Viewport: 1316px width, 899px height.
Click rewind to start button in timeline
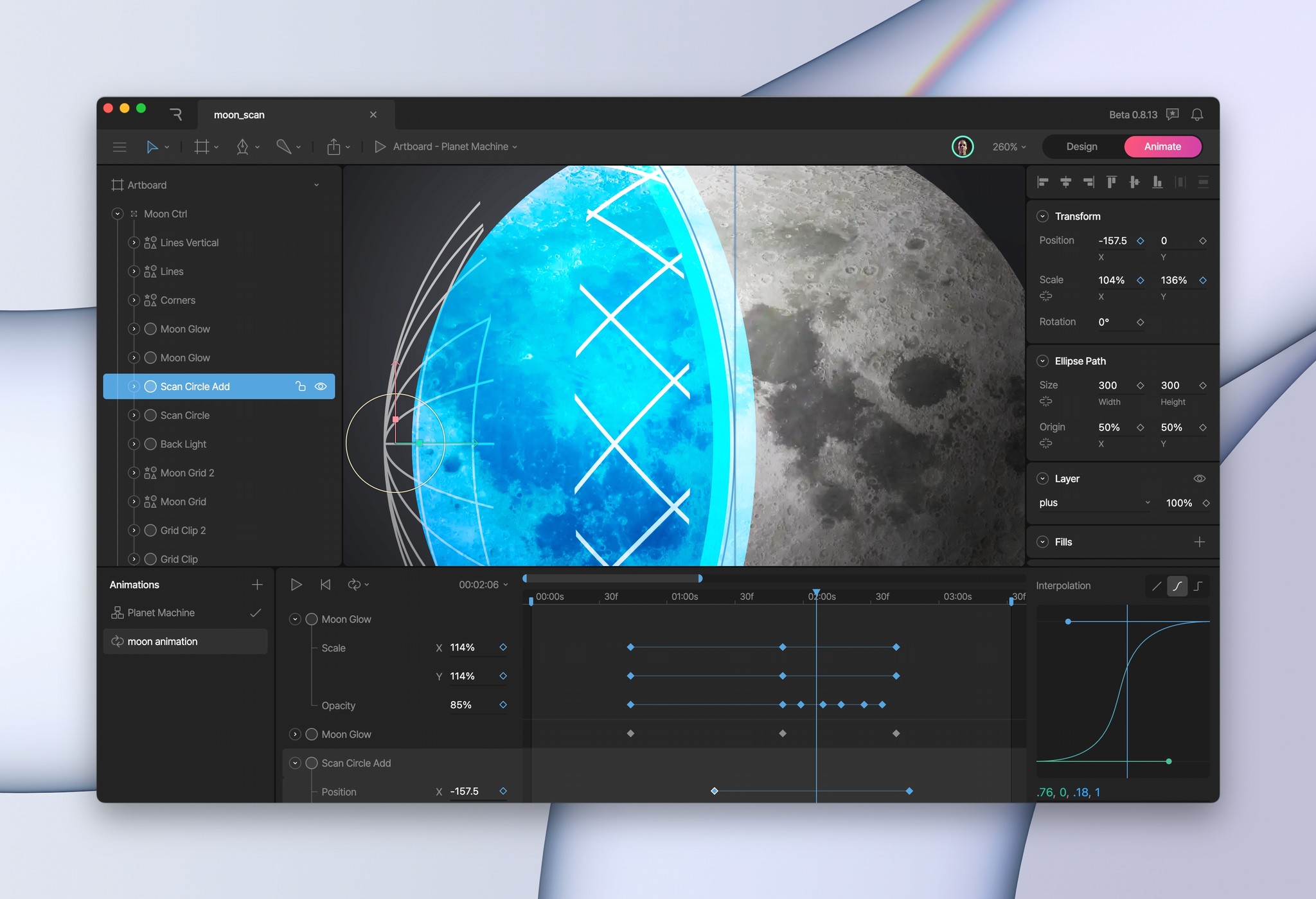coord(325,585)
